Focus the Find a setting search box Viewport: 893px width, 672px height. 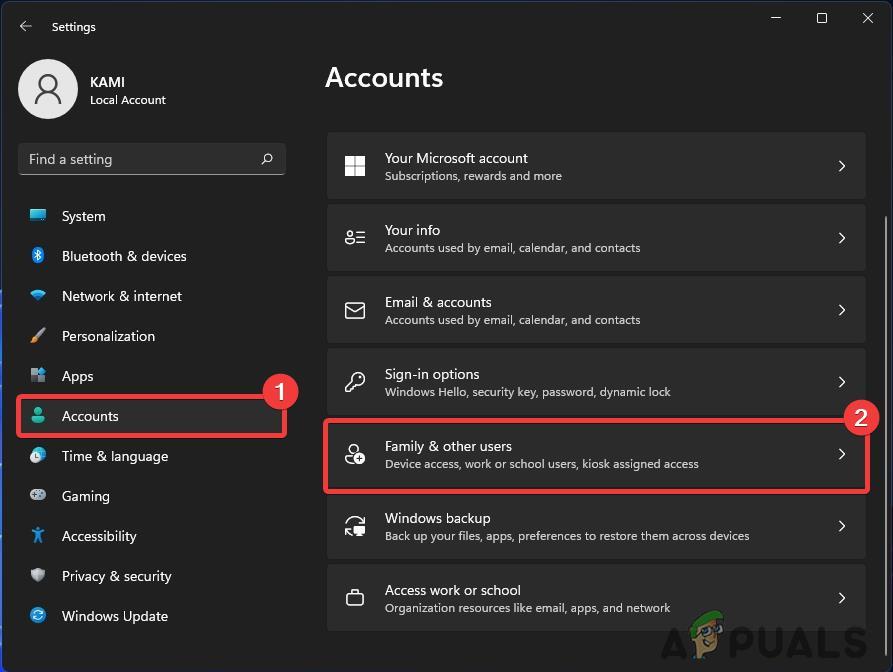pos(140,159)
